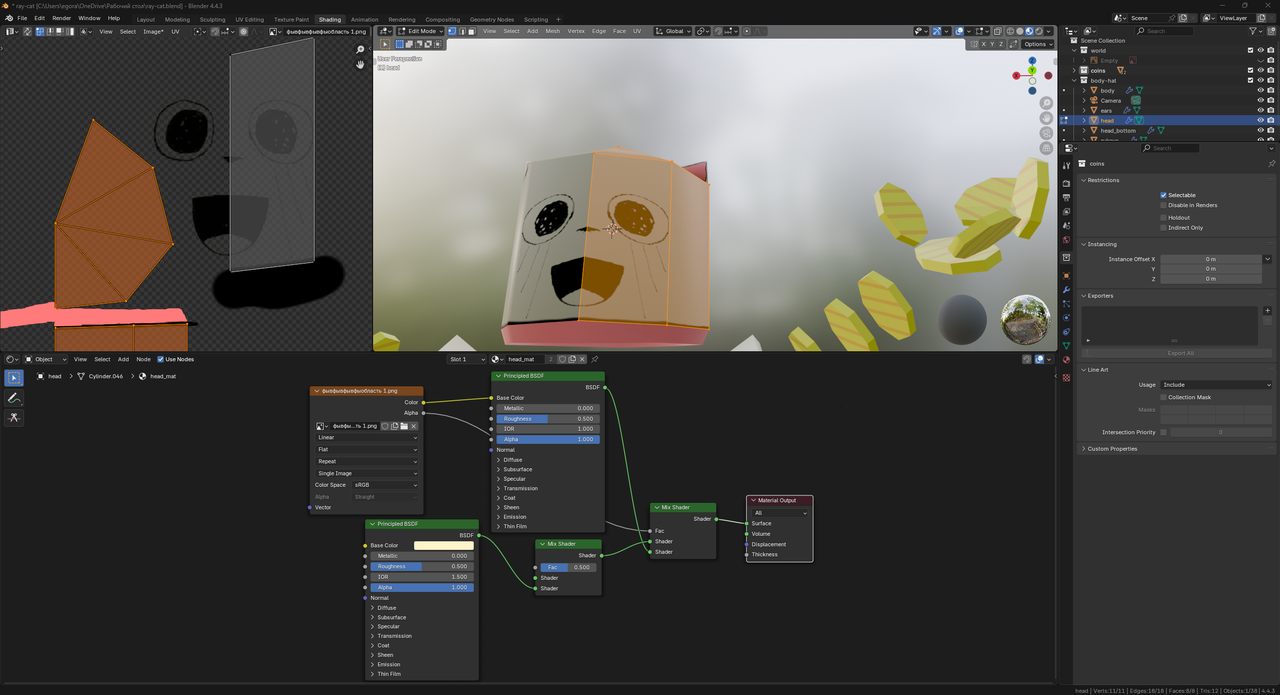Toggle Use Nodes checkbox
The image size is (1280, 695).
(160, 359)
